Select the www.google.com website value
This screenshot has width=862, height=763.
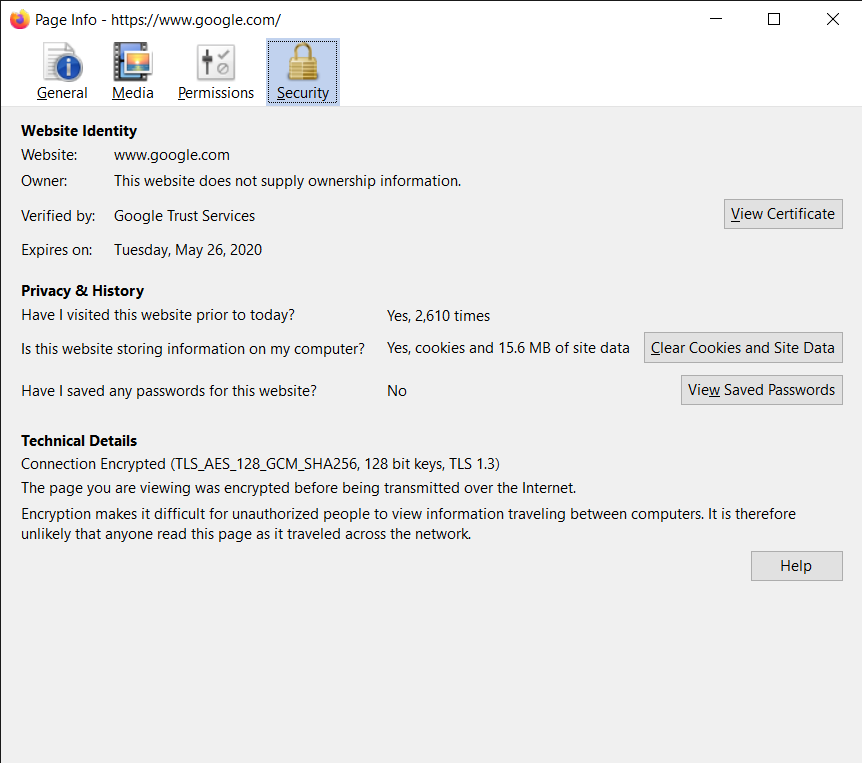(x=172, y=155)
